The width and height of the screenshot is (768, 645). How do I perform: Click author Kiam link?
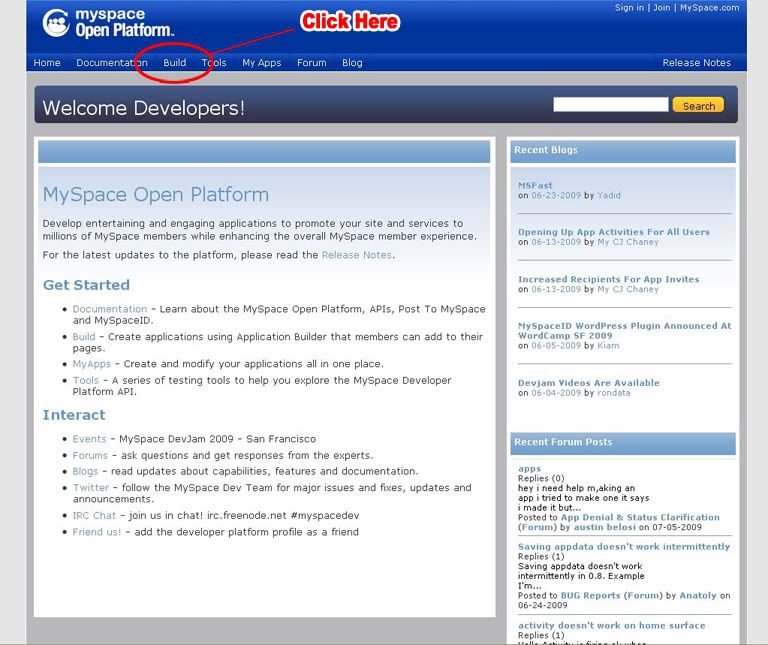point(608,345)
